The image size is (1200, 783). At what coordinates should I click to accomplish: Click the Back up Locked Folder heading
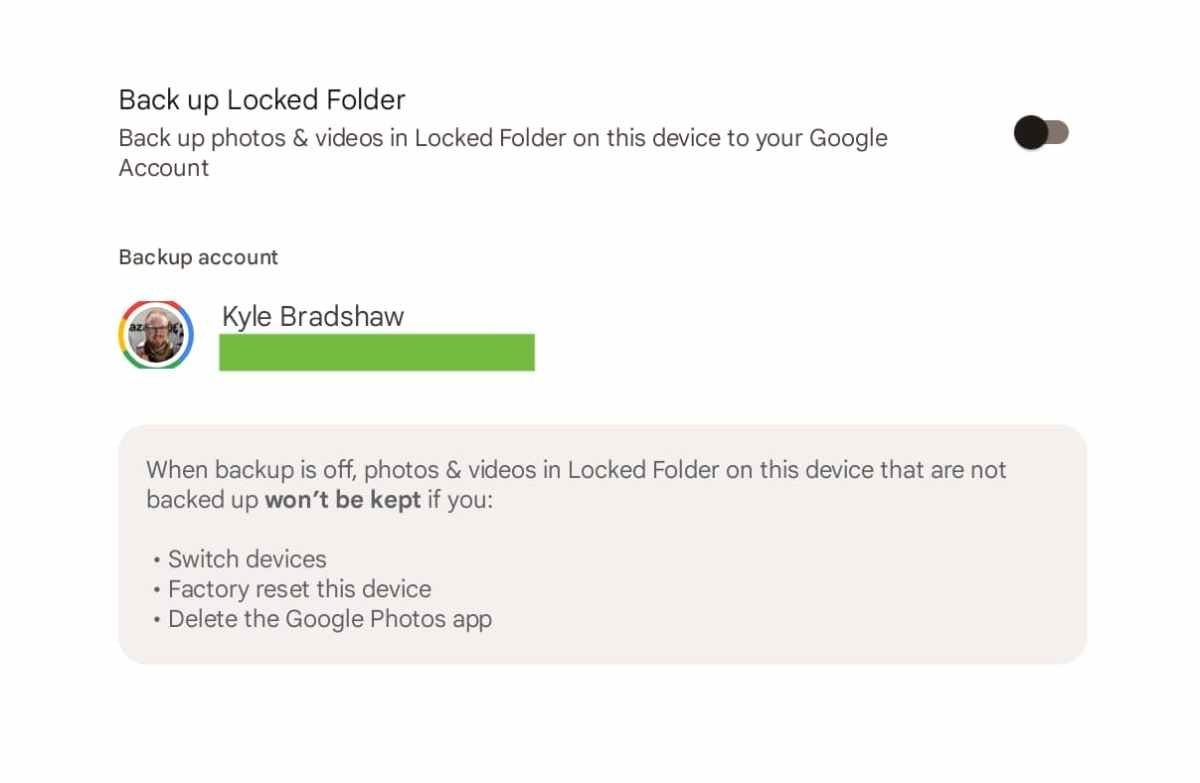pyautogui.click(x=262, y=99)
